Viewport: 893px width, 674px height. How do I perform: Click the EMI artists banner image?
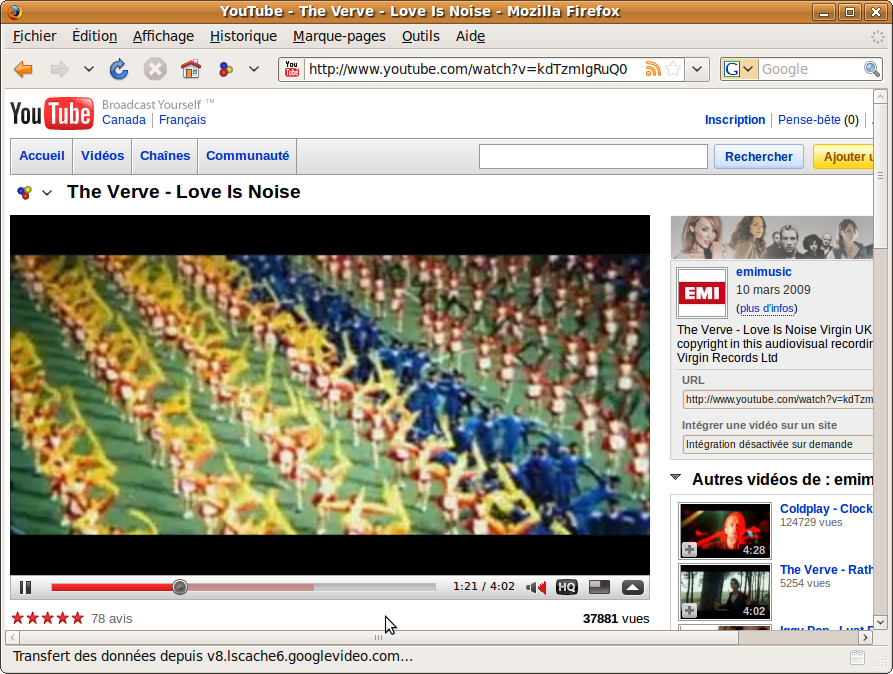point(772,238)
